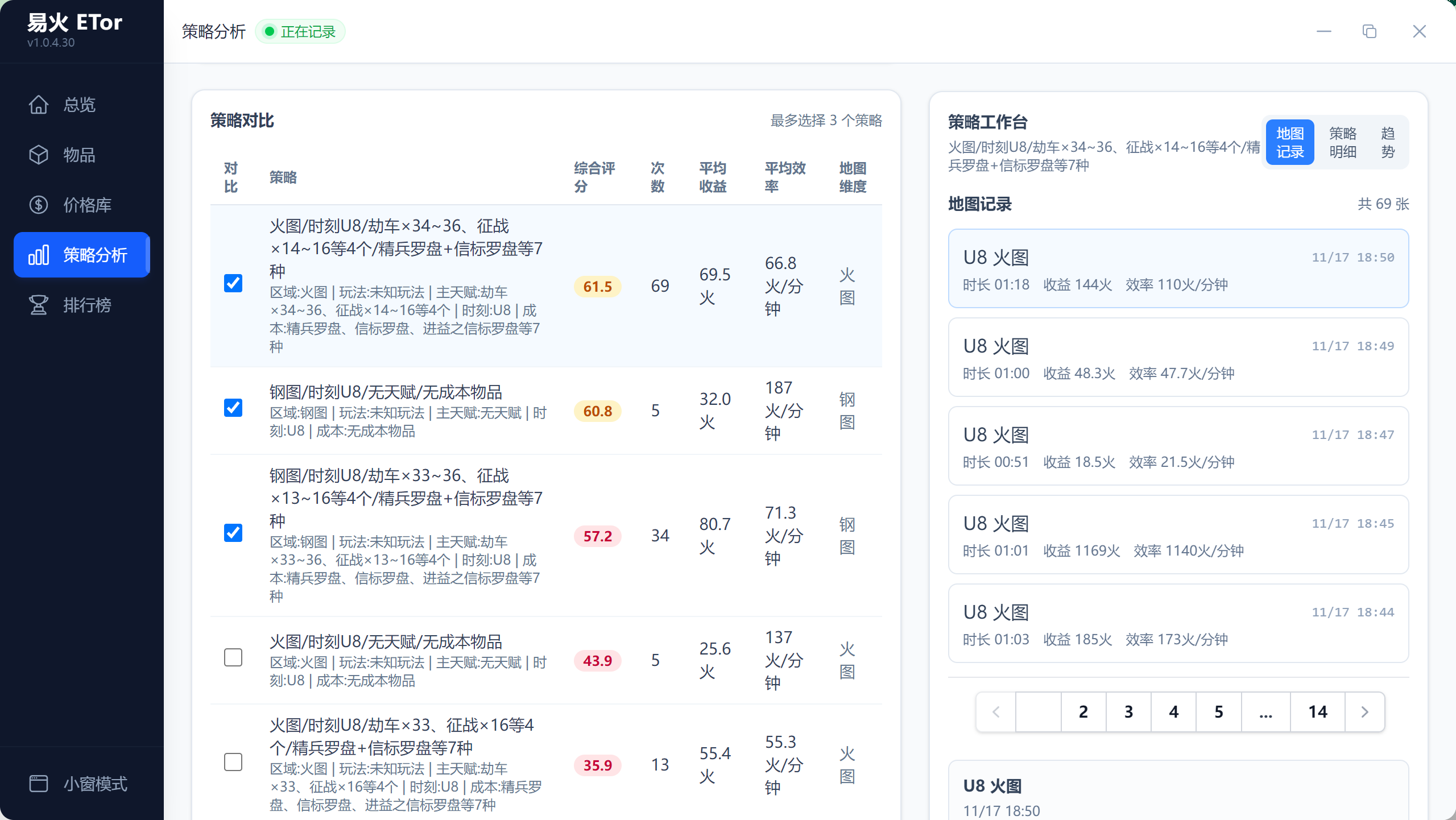Click the 策略分析 bar chart icon
Screen dimensions: 1456x820
point(39,255)
